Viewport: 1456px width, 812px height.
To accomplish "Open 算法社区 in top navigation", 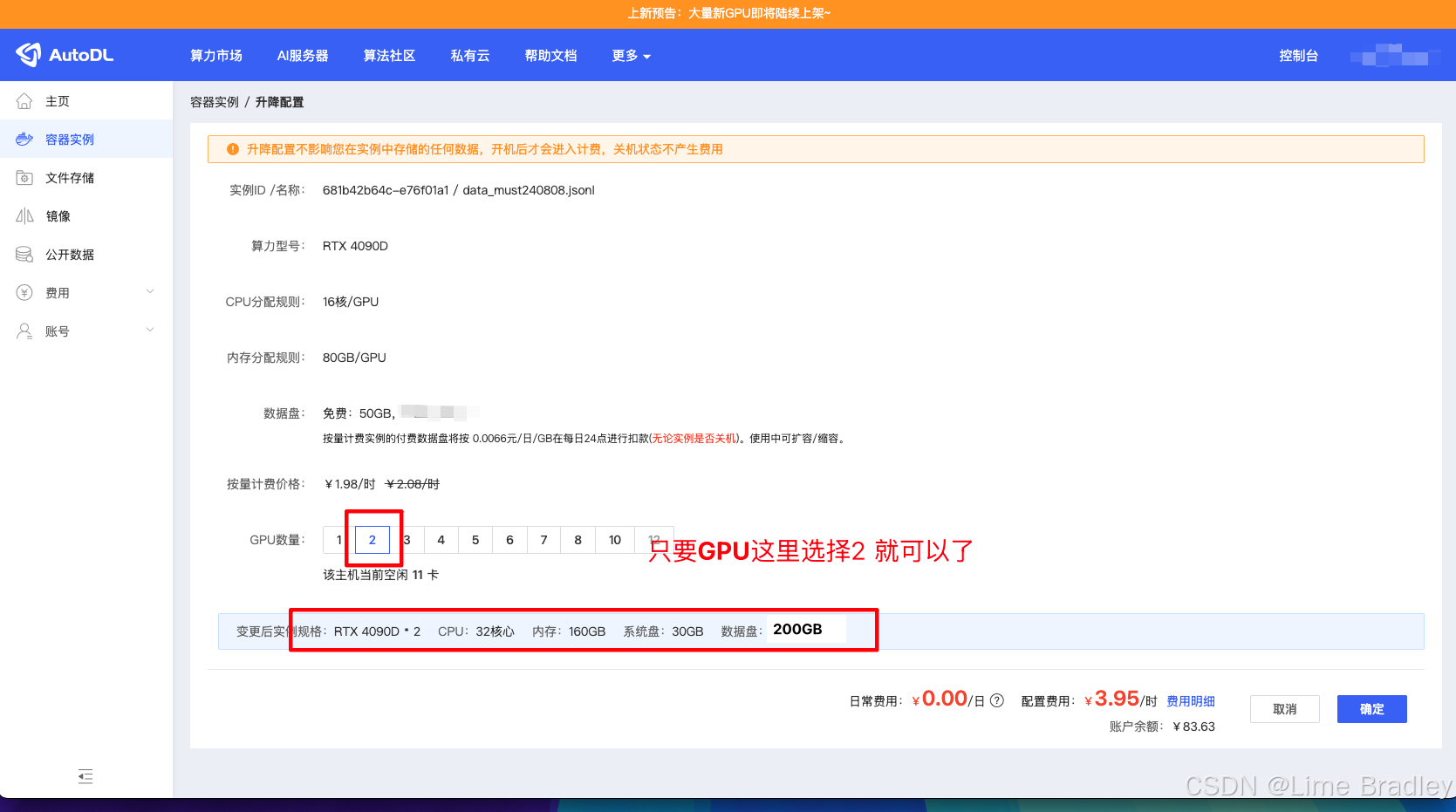I will [389, 56].
